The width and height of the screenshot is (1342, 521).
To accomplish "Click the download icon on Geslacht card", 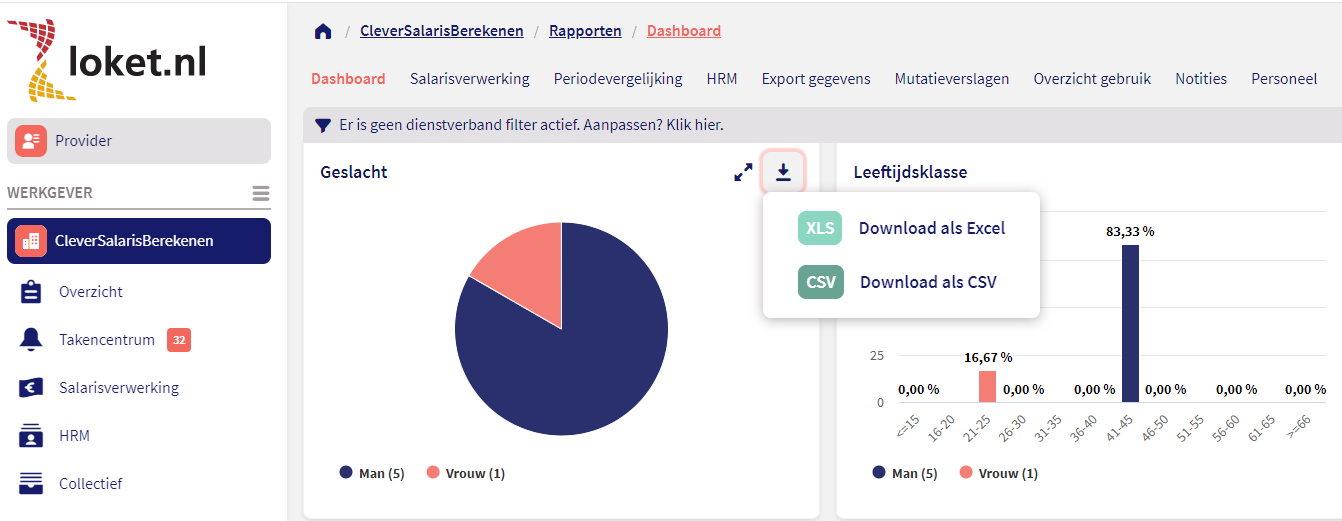I will pyautogui.click(x=783, y=173).
